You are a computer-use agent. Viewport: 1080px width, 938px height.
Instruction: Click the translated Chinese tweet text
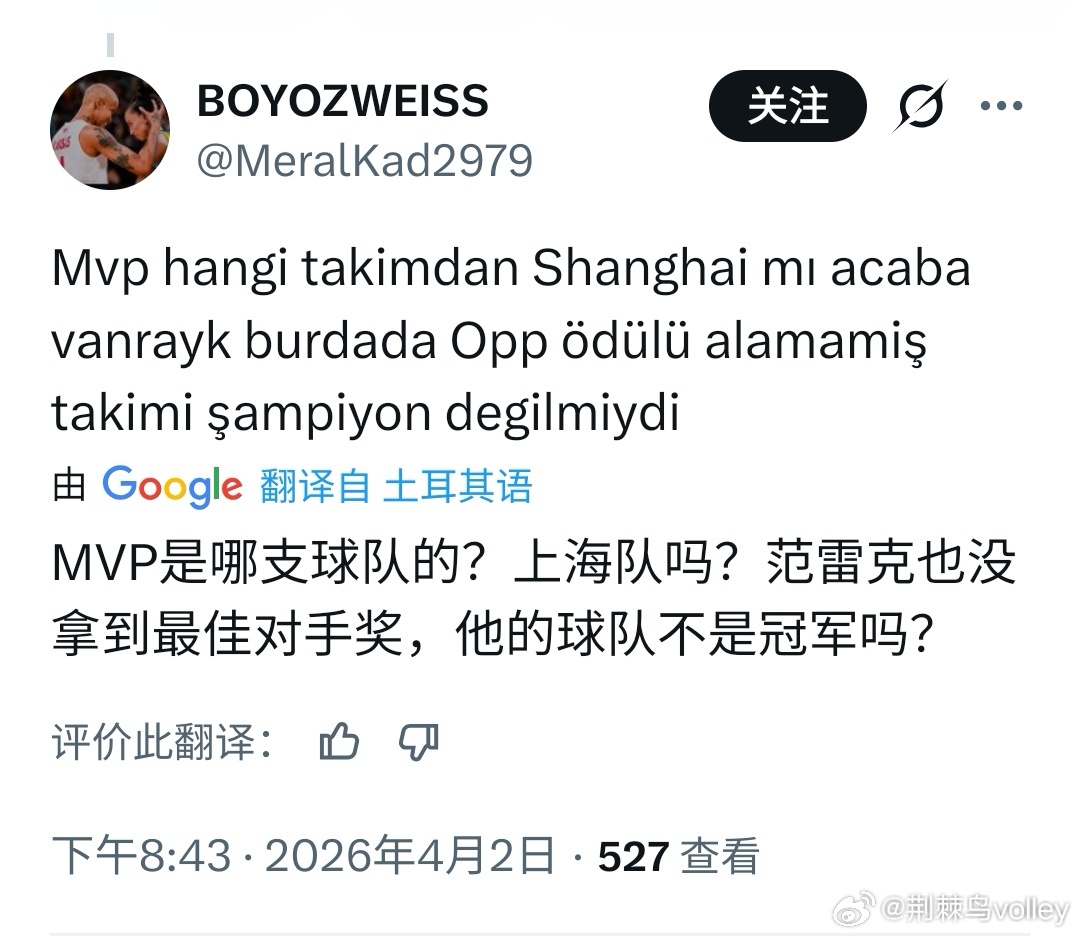point(534,598)
